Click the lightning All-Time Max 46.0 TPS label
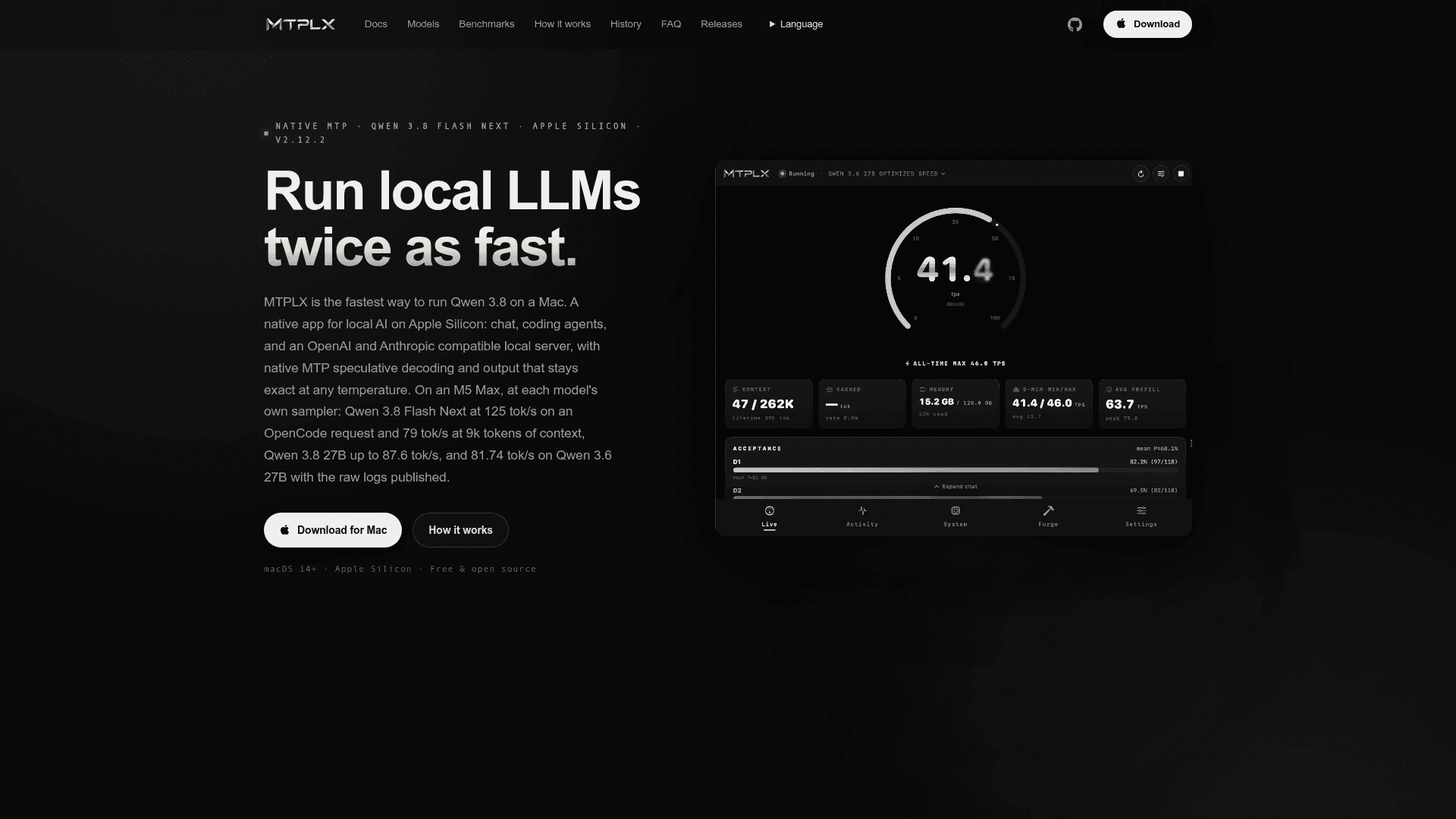This screenshot has height=819, width=1456. pyautogui.click(x=955, y=363)
